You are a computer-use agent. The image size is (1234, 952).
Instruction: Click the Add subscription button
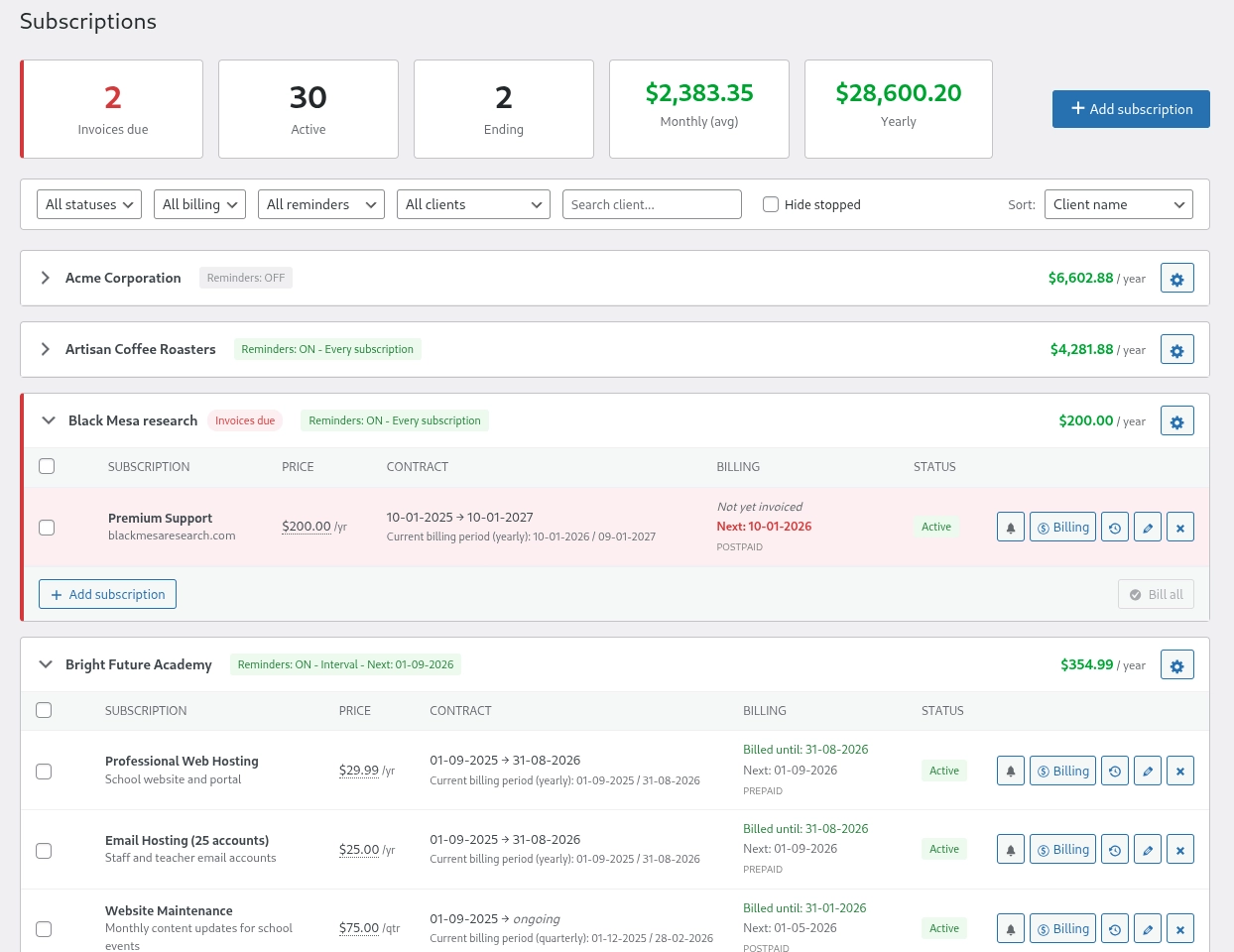1131,109
